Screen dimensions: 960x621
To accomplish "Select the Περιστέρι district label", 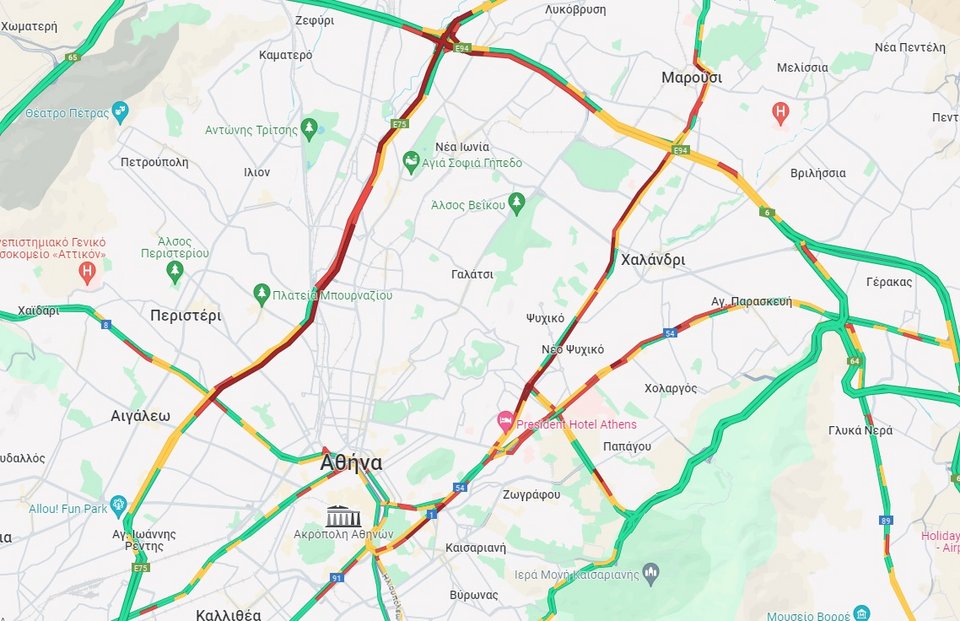I will coord(186,315).
